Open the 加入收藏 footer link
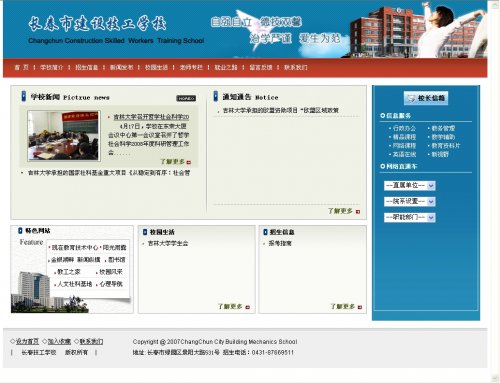This screenshot has height=383, width=500. [59, 341]
